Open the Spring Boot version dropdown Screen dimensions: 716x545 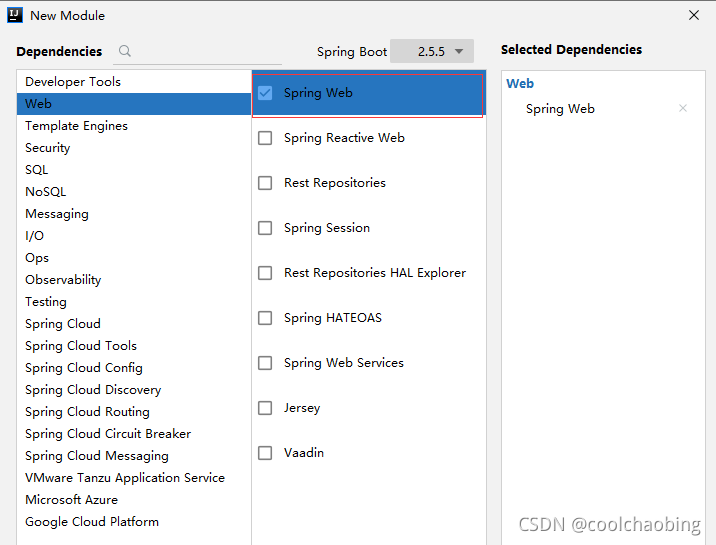tap(432, 51)
